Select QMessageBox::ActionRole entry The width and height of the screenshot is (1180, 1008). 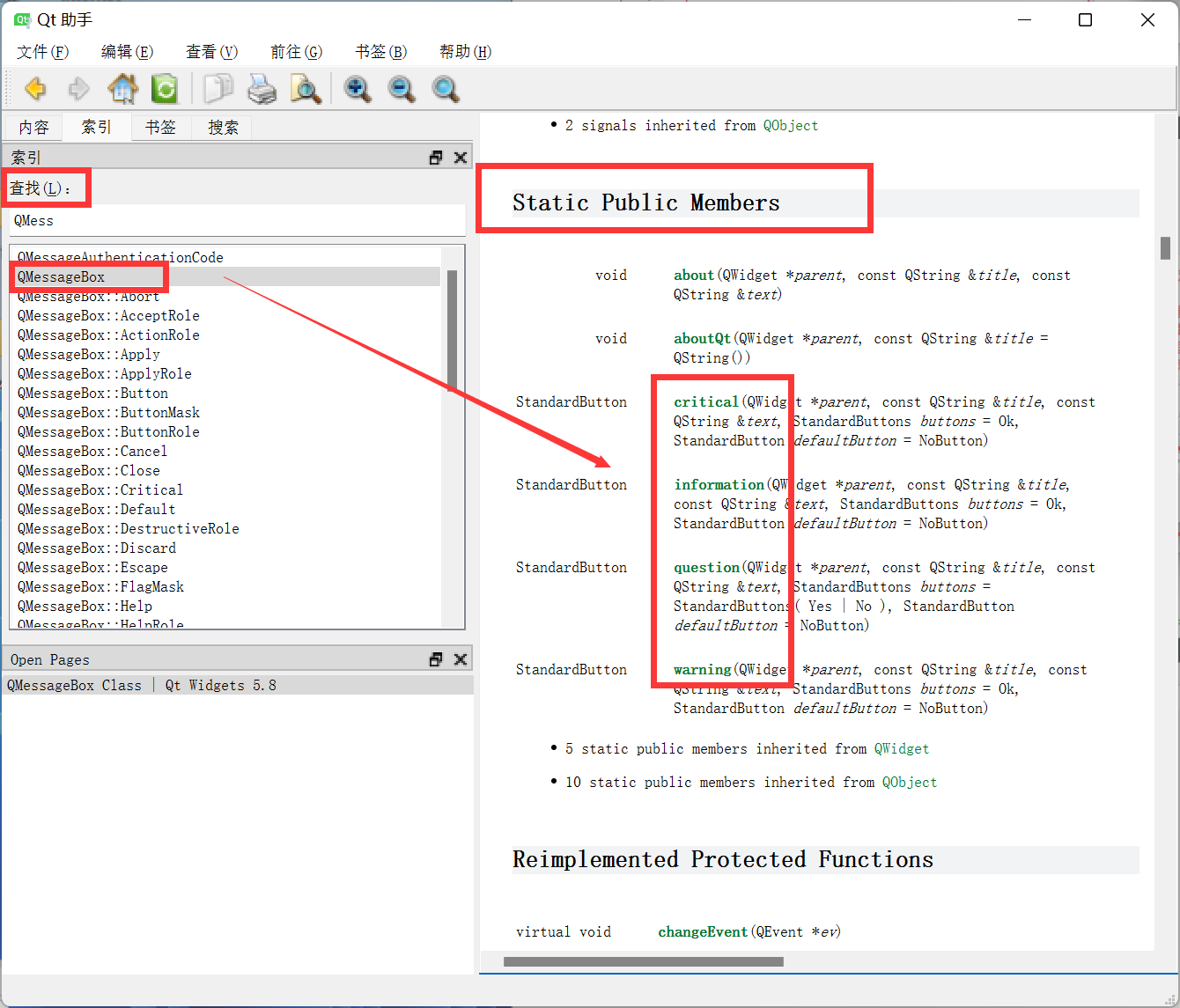(x=108, y=335)
